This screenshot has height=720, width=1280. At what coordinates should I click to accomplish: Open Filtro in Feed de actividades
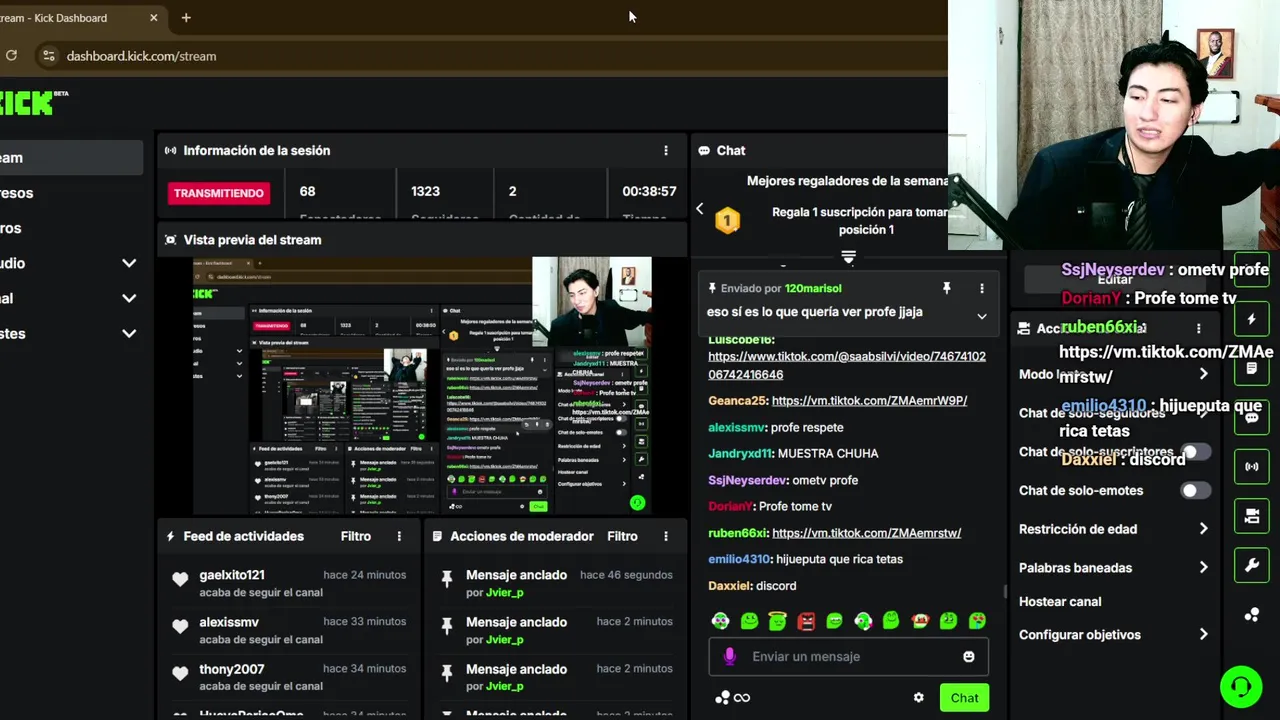[x=355, y=536]
